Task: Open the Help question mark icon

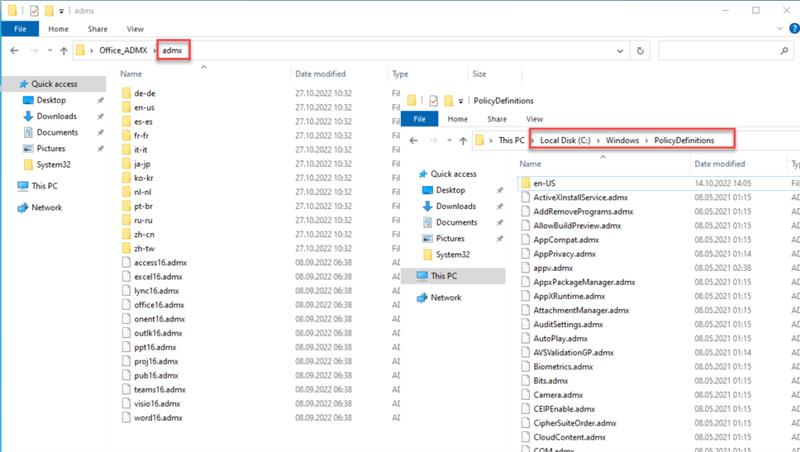Action: click(794, 29)
